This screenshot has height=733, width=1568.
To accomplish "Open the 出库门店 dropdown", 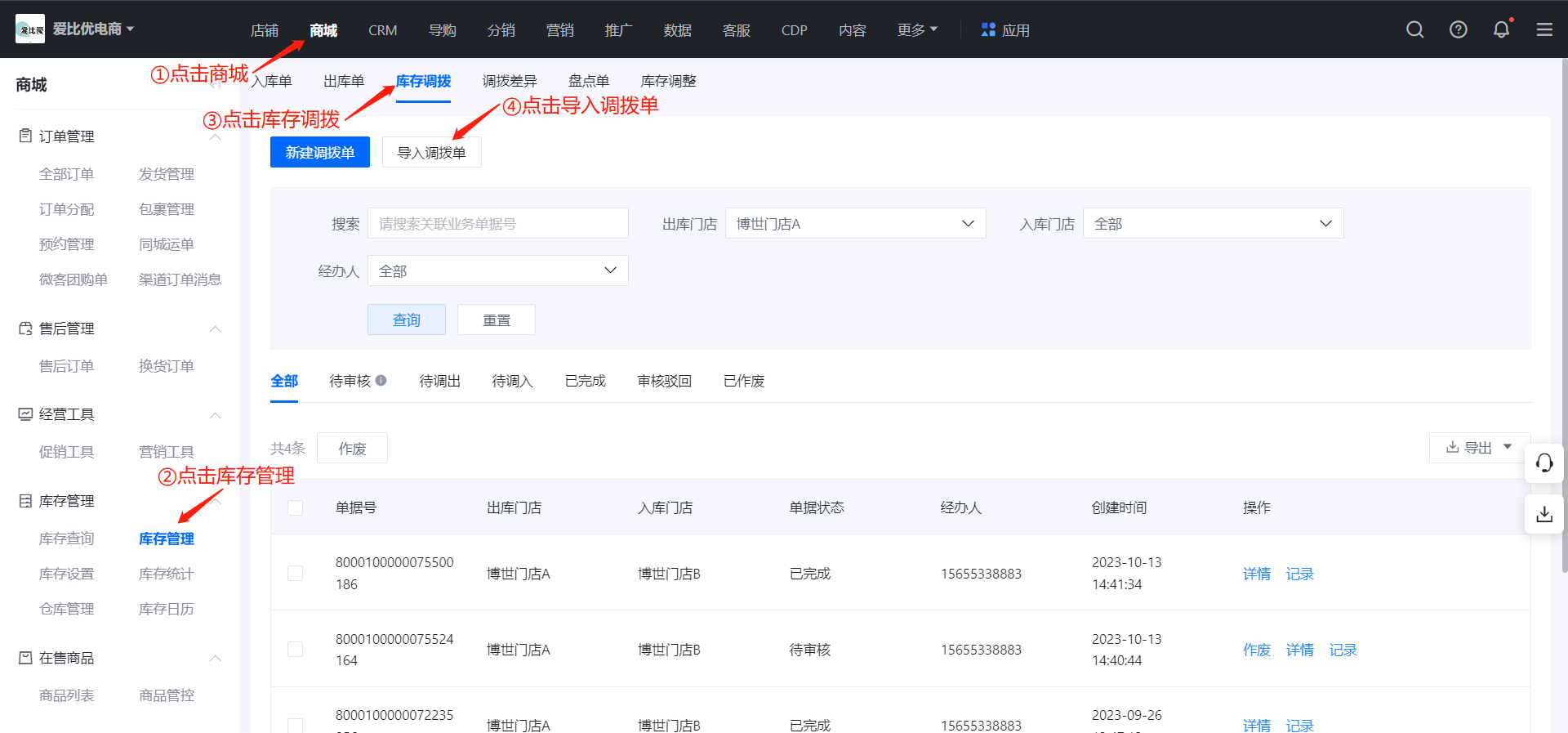I will coord(855,223).
